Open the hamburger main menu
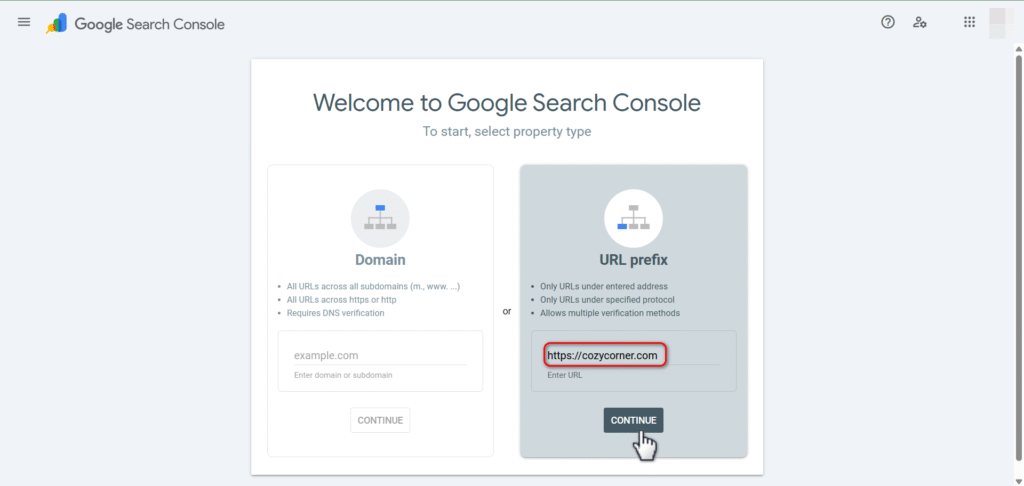 tap(24, 22)
